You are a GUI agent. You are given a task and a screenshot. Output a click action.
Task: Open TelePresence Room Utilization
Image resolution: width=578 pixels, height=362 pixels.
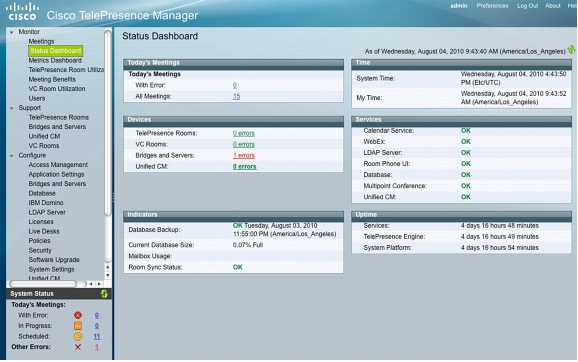pos(66,70)
